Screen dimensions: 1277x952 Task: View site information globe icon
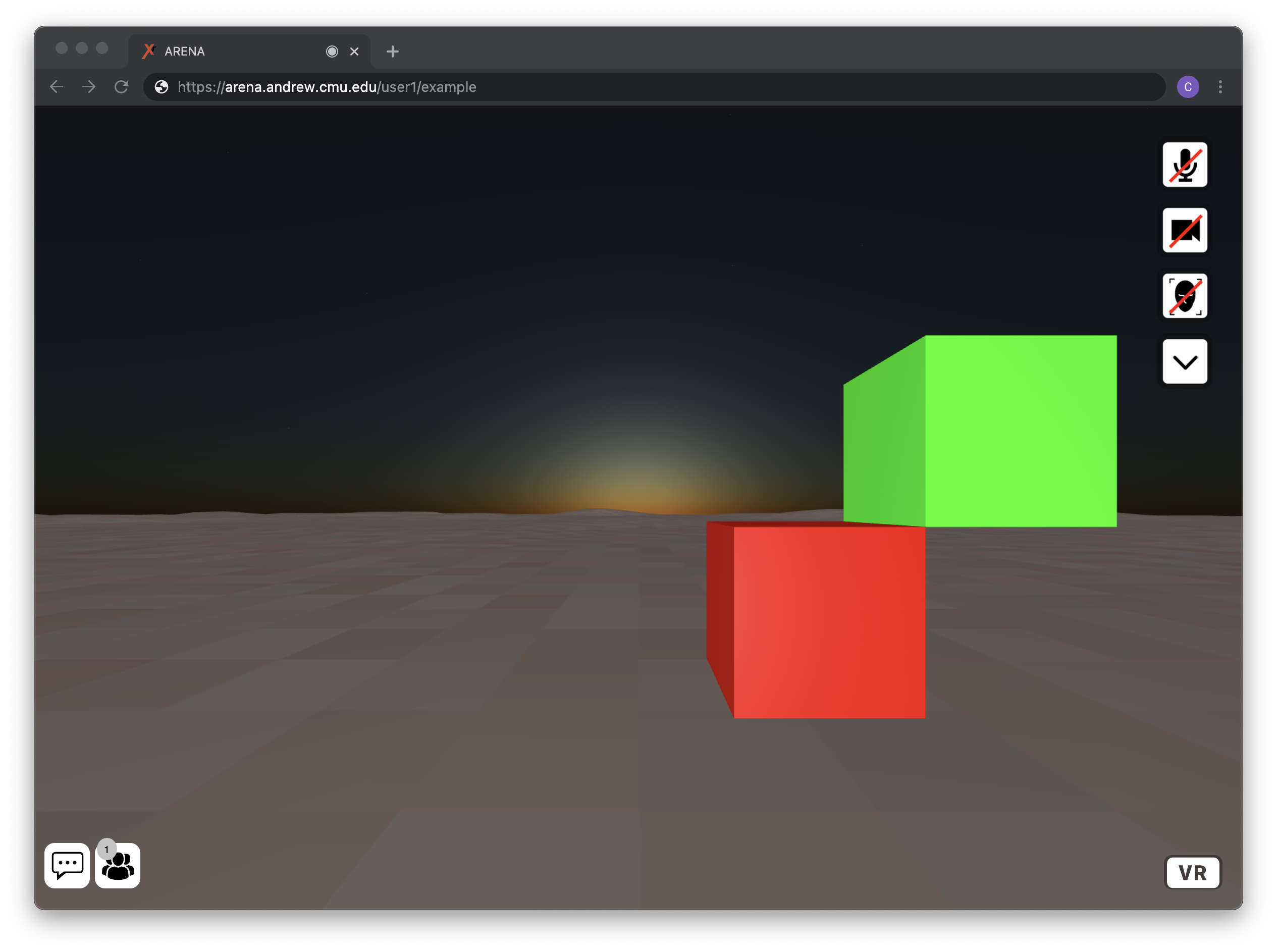click(162, 87)
